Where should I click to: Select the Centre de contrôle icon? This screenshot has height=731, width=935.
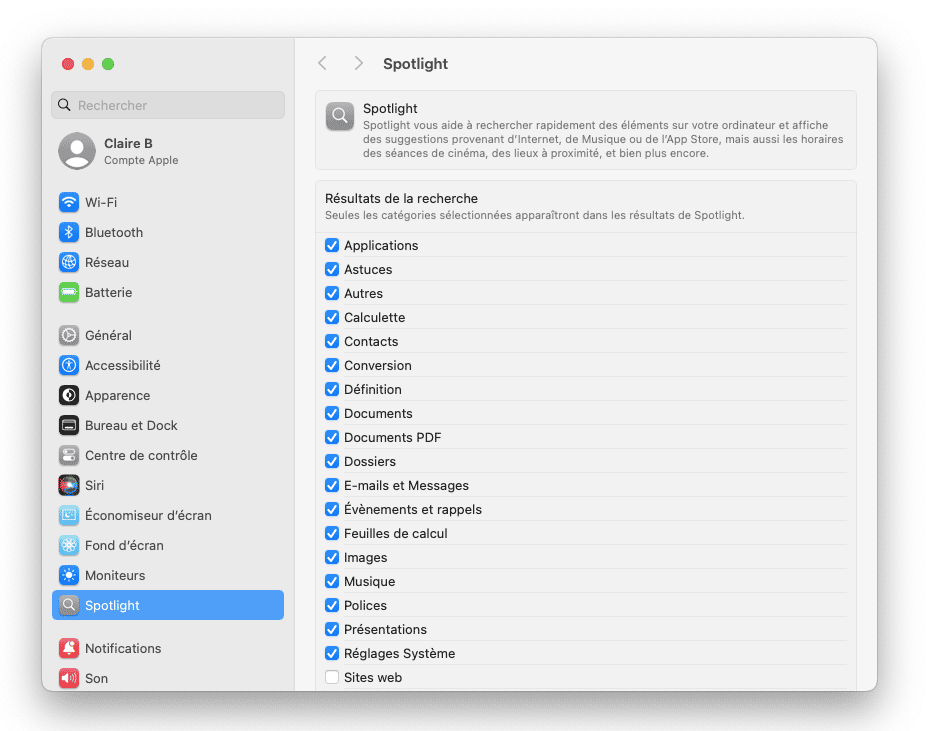(69, 456)
